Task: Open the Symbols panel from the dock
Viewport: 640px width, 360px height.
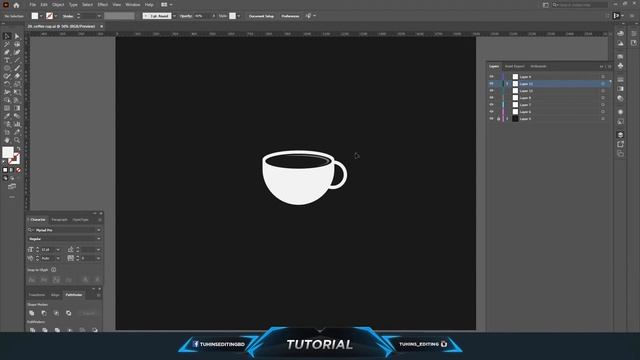Action: tap(620, 66)
